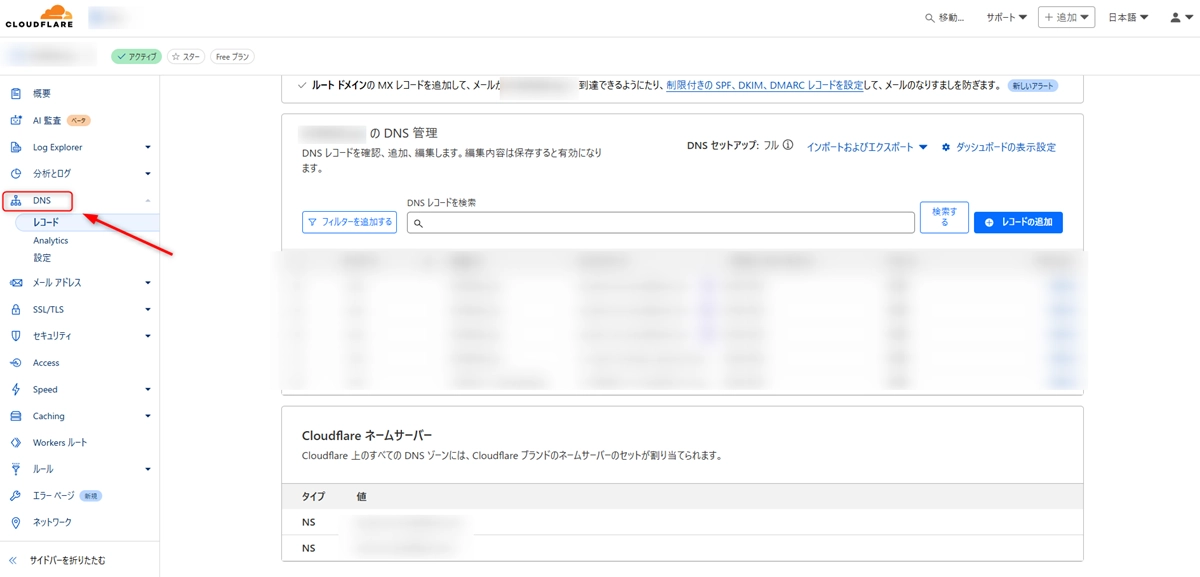Click the 概要 sidebar icon

pyautogui.click(x=15, y=94)
